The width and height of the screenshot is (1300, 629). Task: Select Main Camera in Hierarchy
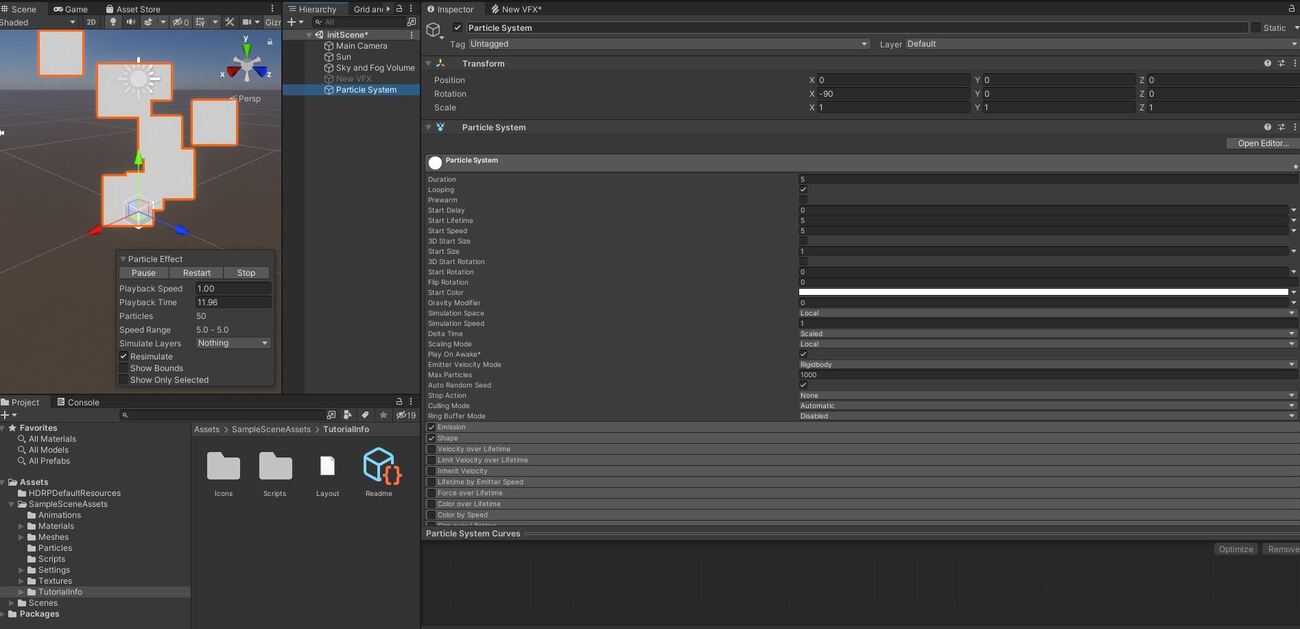pos(361,46)
